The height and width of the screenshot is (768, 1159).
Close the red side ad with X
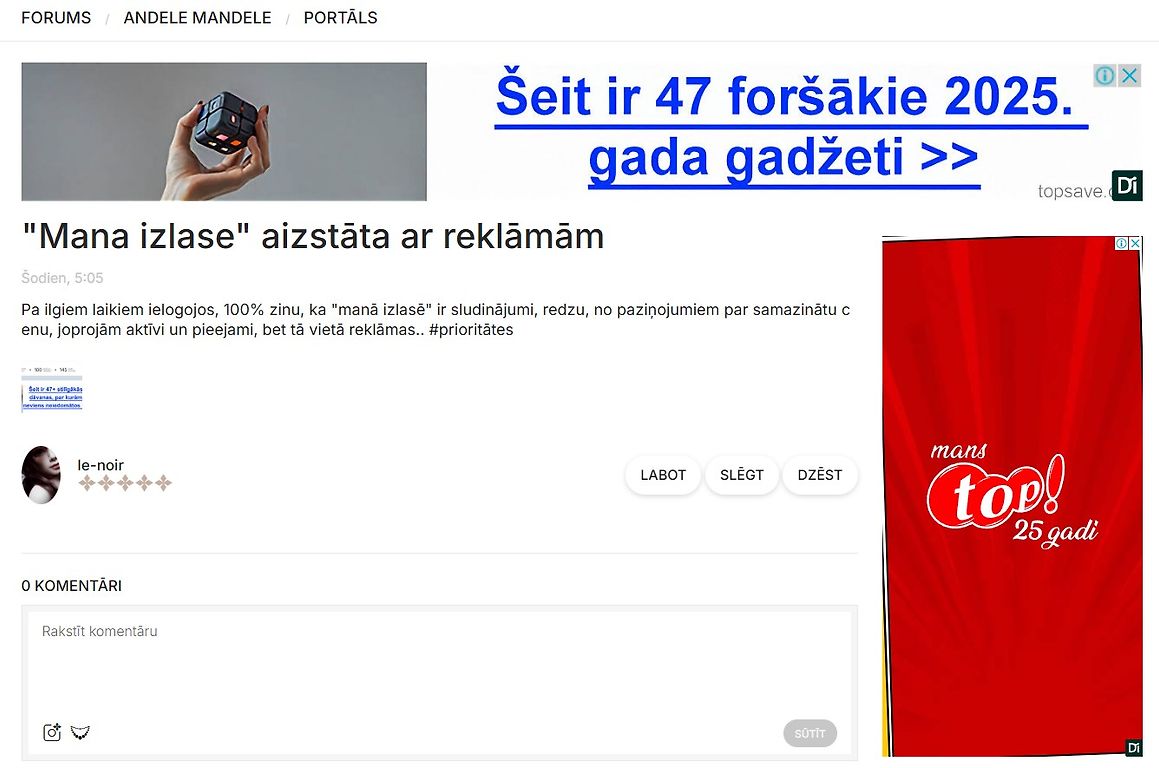(x=1136, y=243)
